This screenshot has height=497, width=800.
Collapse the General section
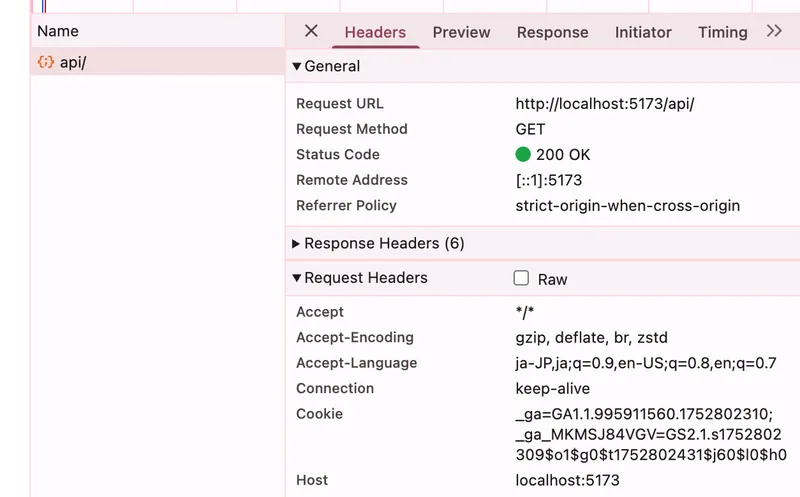click(x=297, y=67)
